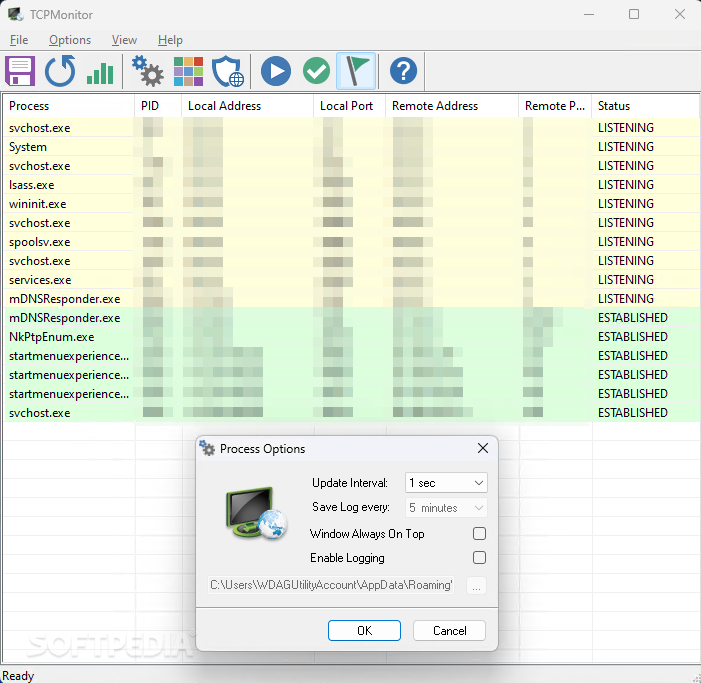Select the wininit.exe process row
The height and width of the screenshot is (683, 701).
(x=351, y=204)
